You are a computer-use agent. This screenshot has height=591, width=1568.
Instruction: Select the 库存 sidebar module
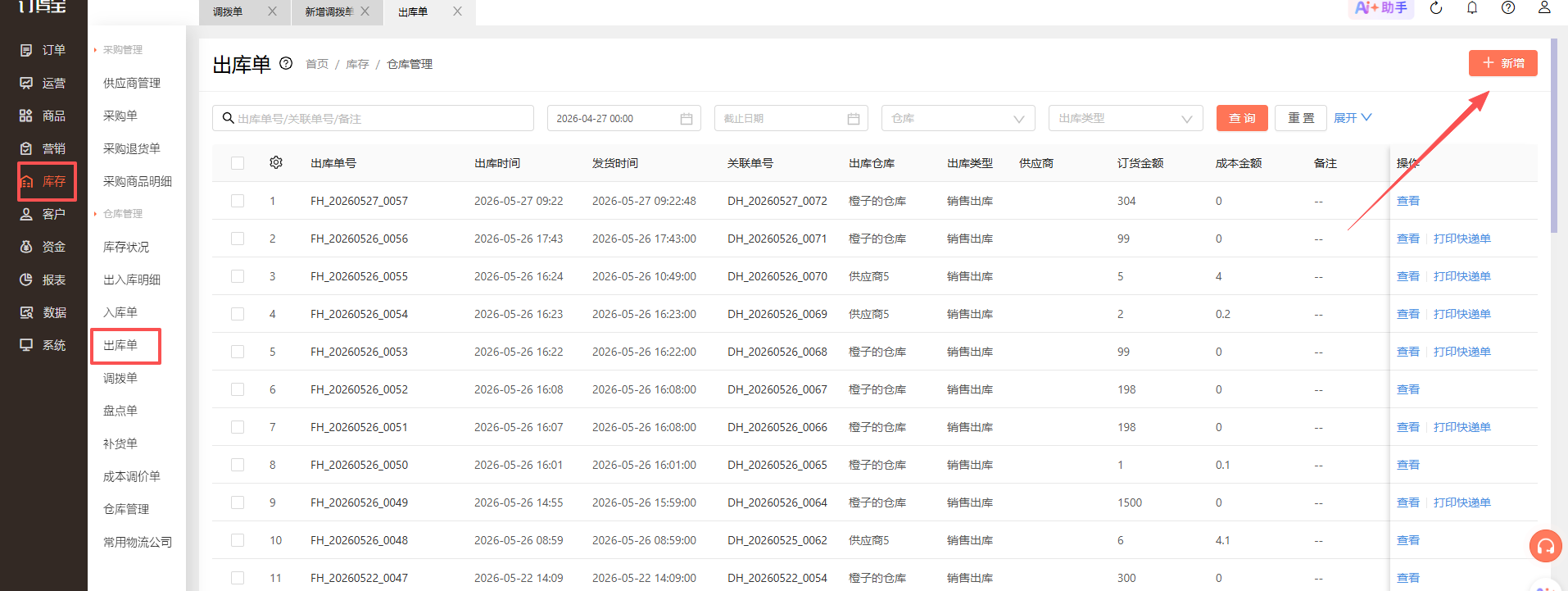tap(43, 181)
